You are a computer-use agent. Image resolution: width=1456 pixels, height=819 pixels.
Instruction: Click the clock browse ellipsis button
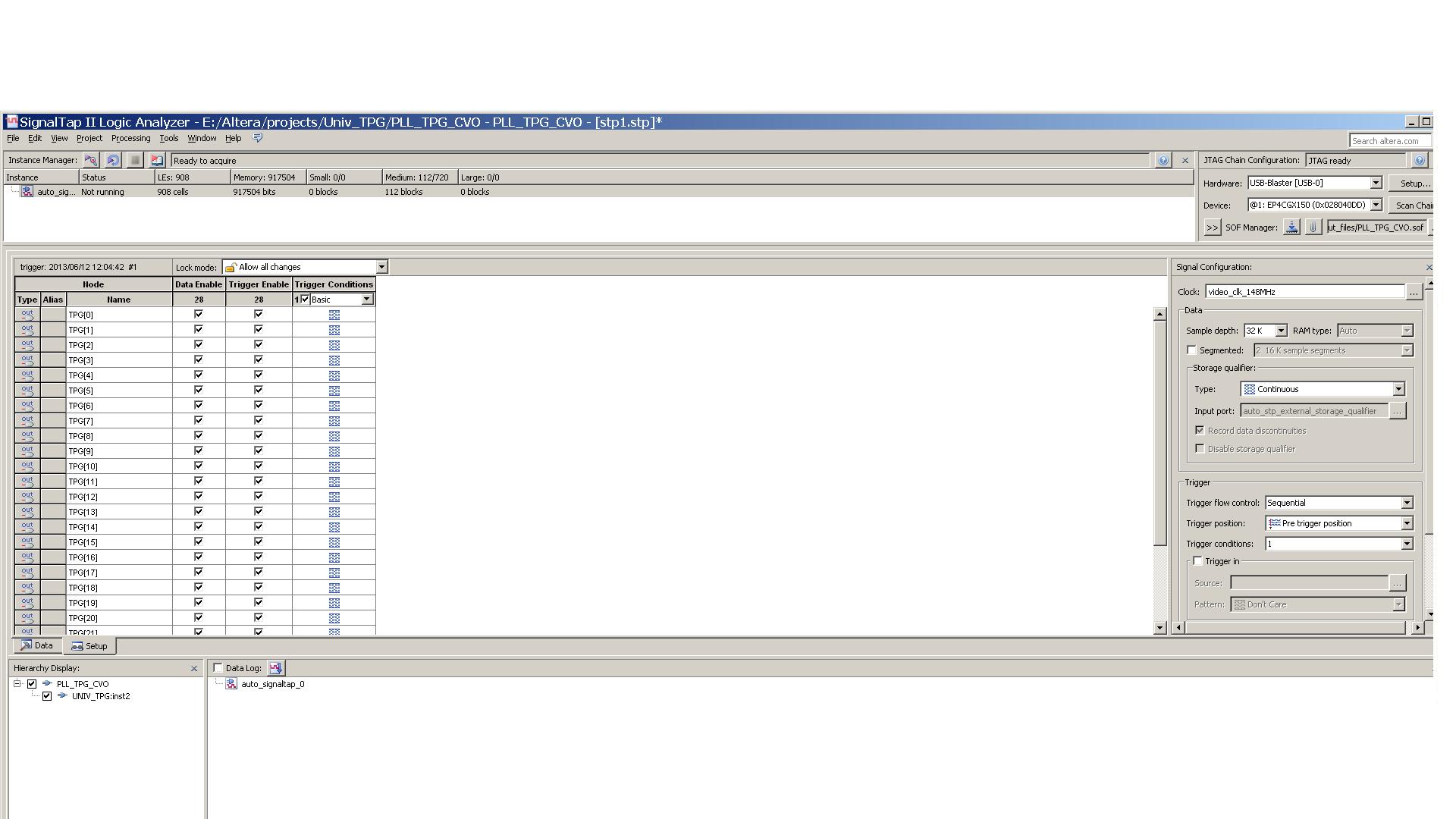pyautogui.click(x=1414, y=292)
